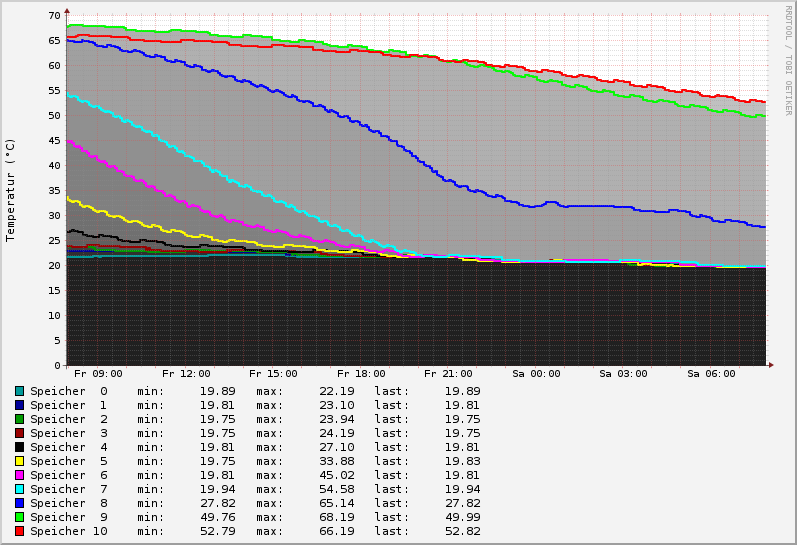Click the Fr 21:00 time axis label

pos(448,374)
